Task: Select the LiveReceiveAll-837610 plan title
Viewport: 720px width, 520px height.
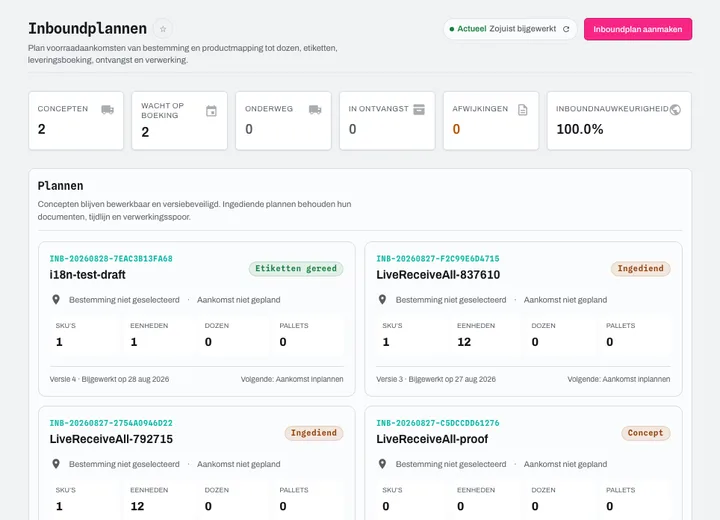Action: [x=438, y=275]
